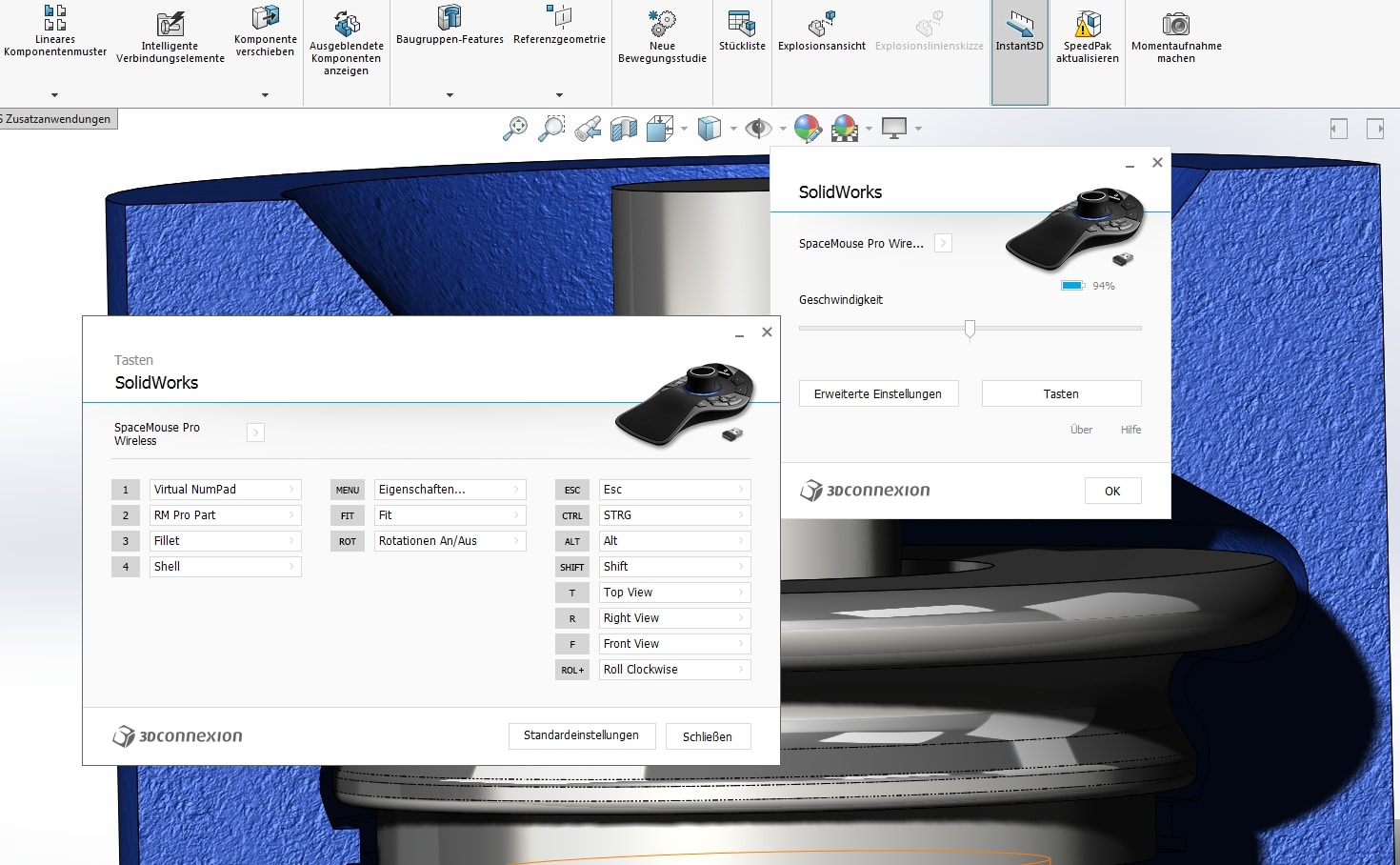Click the Apply Scene icon

pyautogui.click(x=845, y=129)
